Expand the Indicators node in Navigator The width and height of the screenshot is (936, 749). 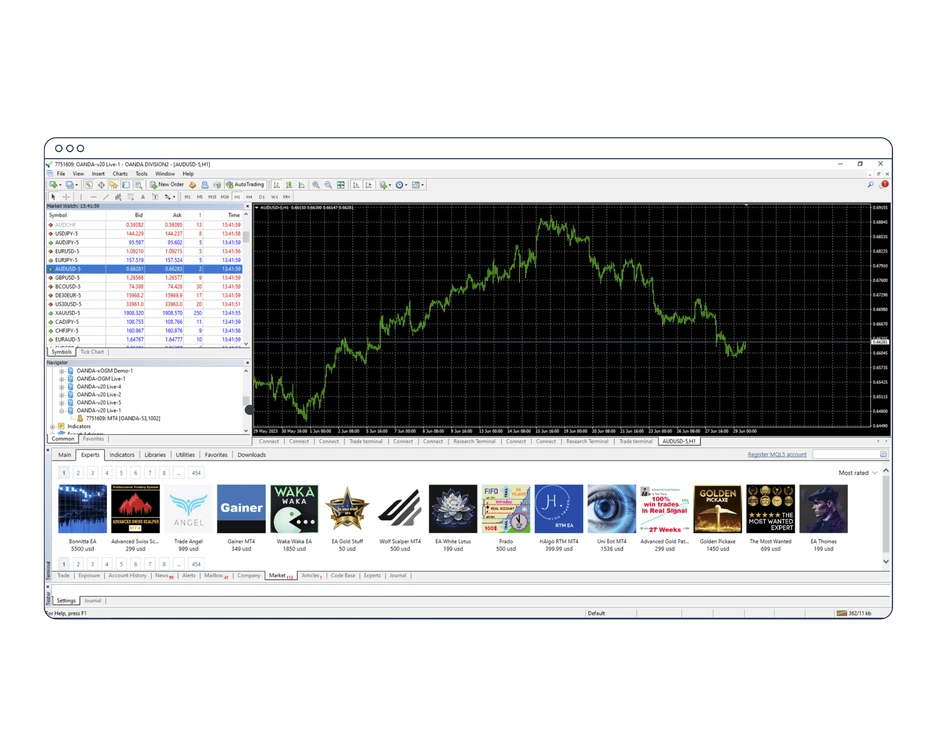(x=54, y=425)
